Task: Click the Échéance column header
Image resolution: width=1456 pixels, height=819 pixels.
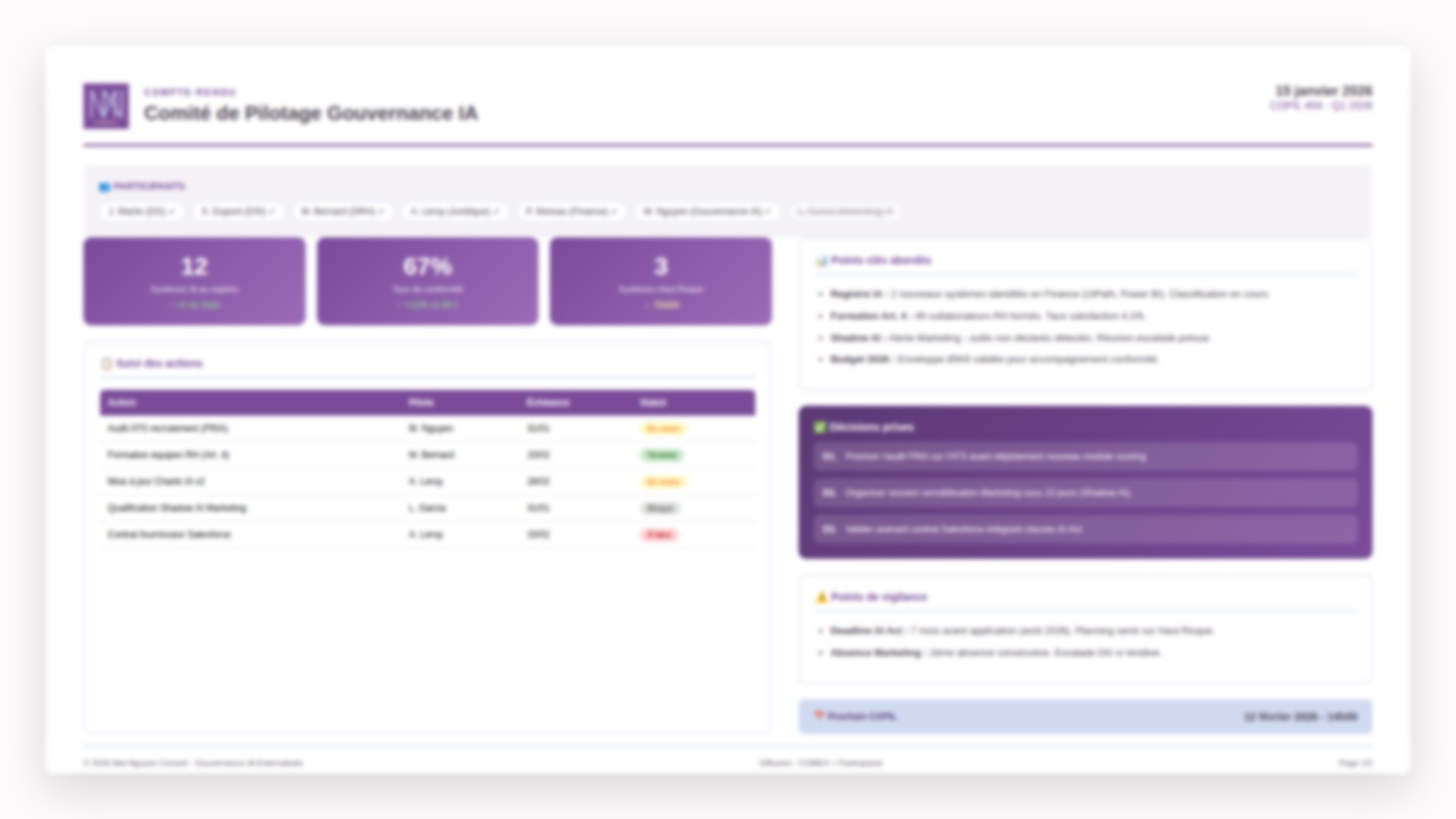Action: click(x=548, y=403)
